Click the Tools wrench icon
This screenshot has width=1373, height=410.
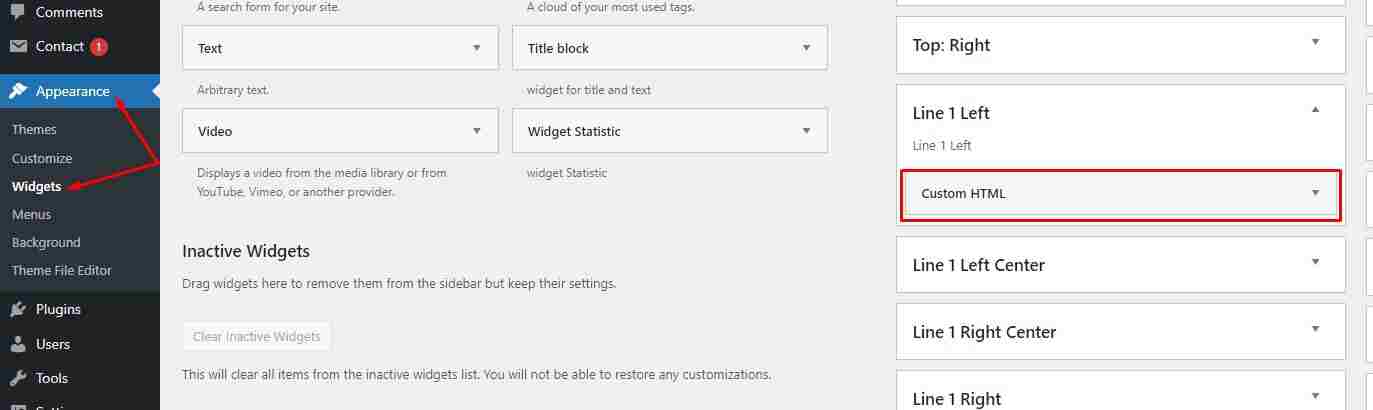18,378
